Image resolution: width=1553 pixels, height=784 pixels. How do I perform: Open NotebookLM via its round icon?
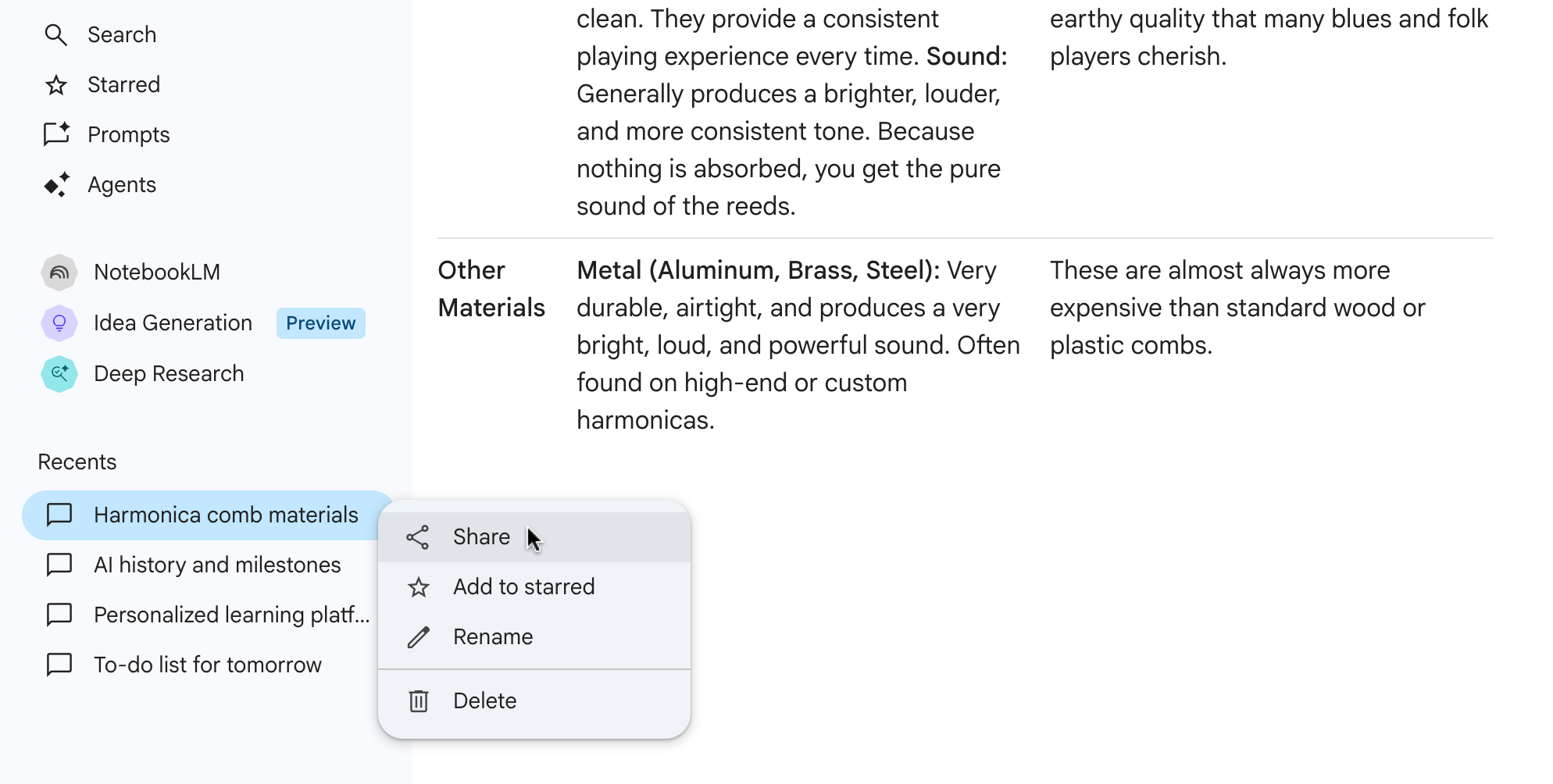coord(59,273)
